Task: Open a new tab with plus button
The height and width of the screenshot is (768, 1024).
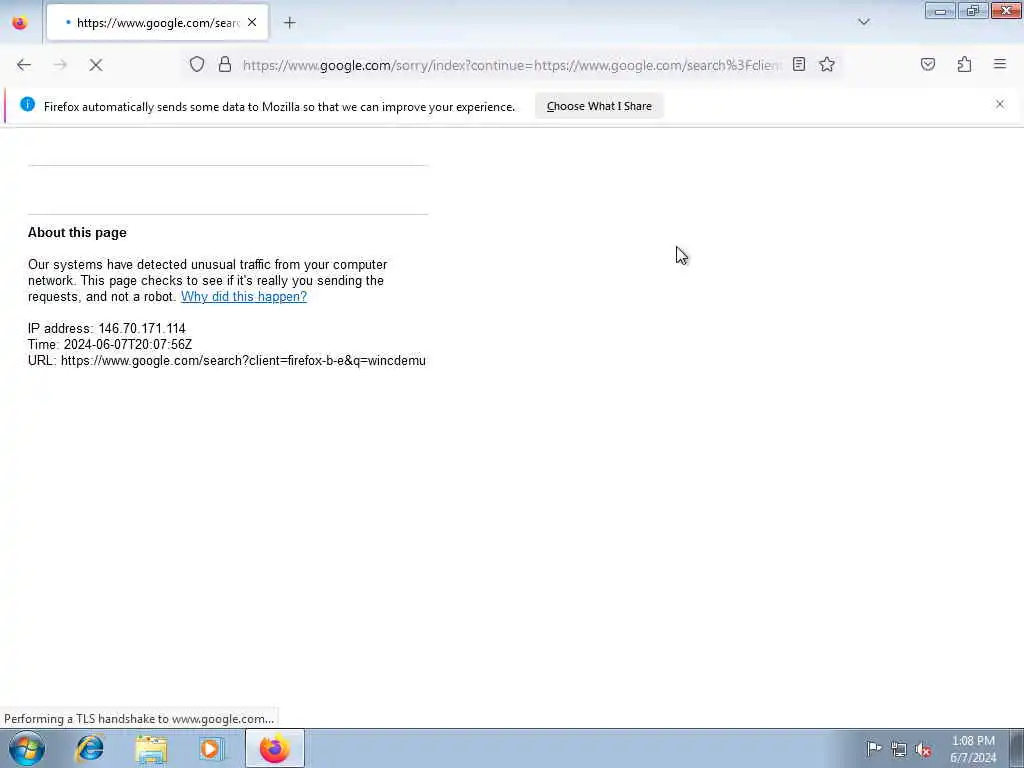Action: click(290, 23)
